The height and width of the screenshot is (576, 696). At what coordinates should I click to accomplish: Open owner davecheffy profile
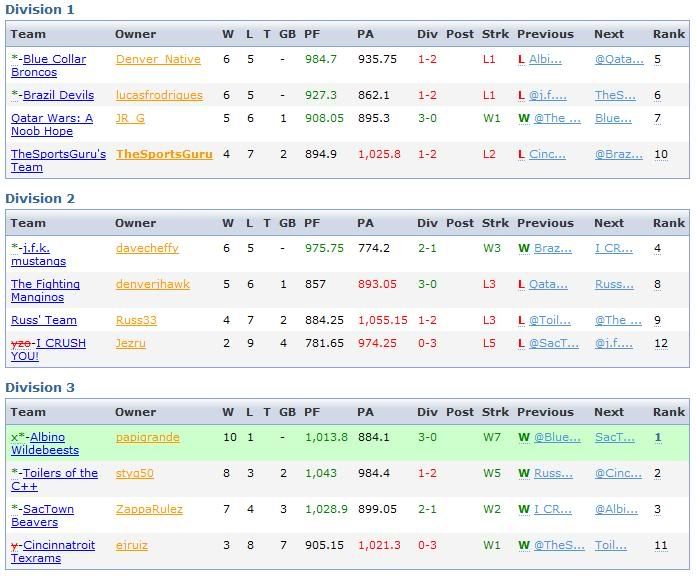pos(147,248)
